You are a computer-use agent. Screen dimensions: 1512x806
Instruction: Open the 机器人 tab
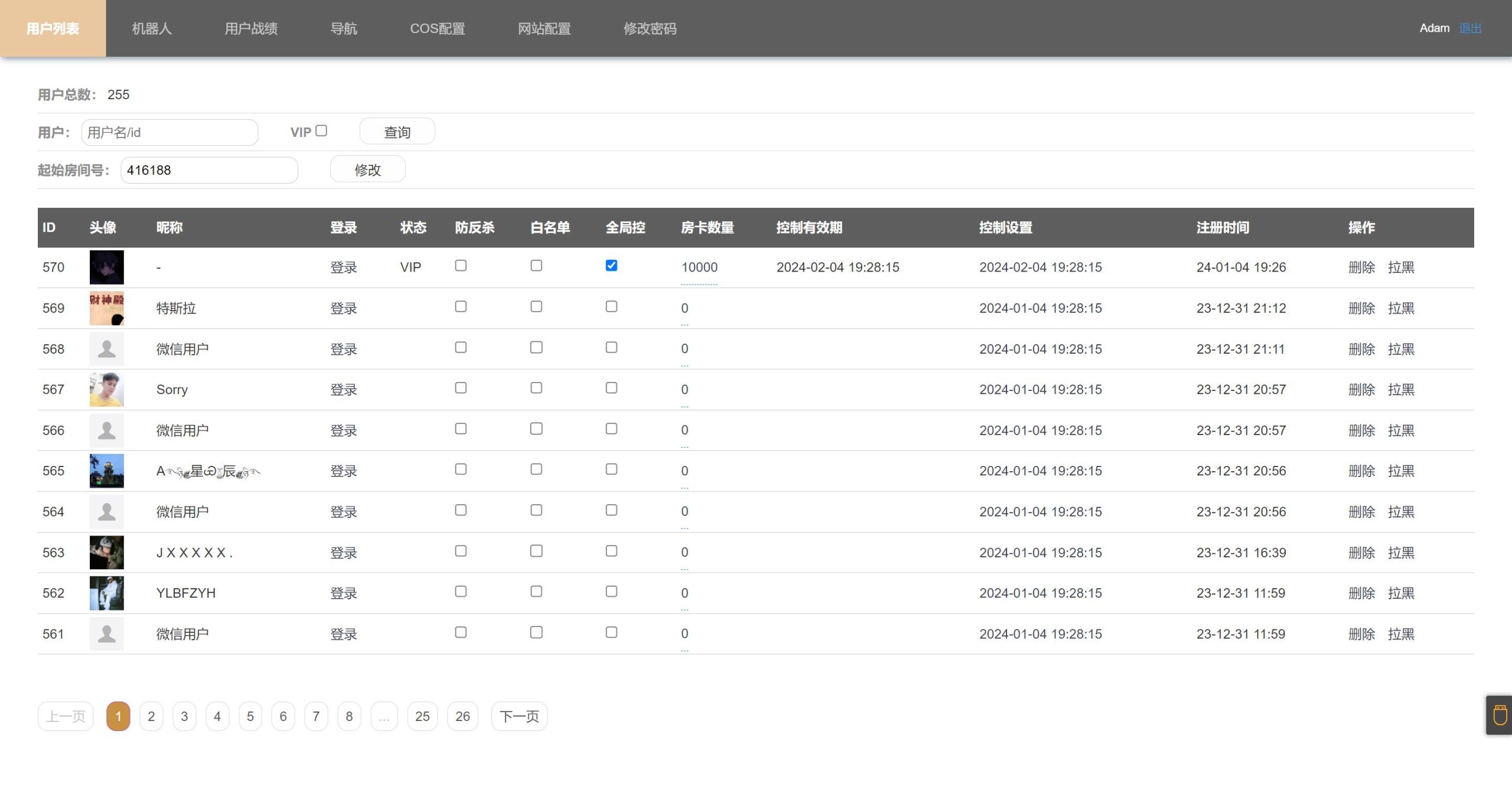click(x=152, y=28)
